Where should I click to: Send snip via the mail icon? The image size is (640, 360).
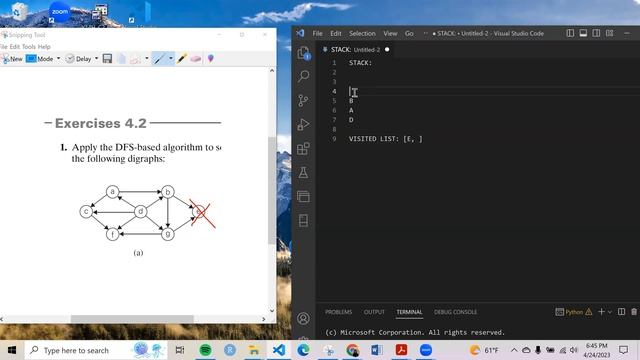[x=136, y=59]
